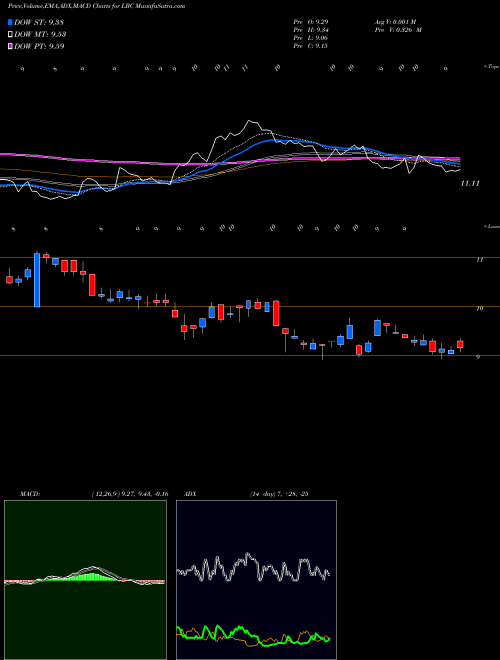Click the MACD (12,26,9) values text
The width and height of the screenshot is (500, 660).
coord(130,494)
